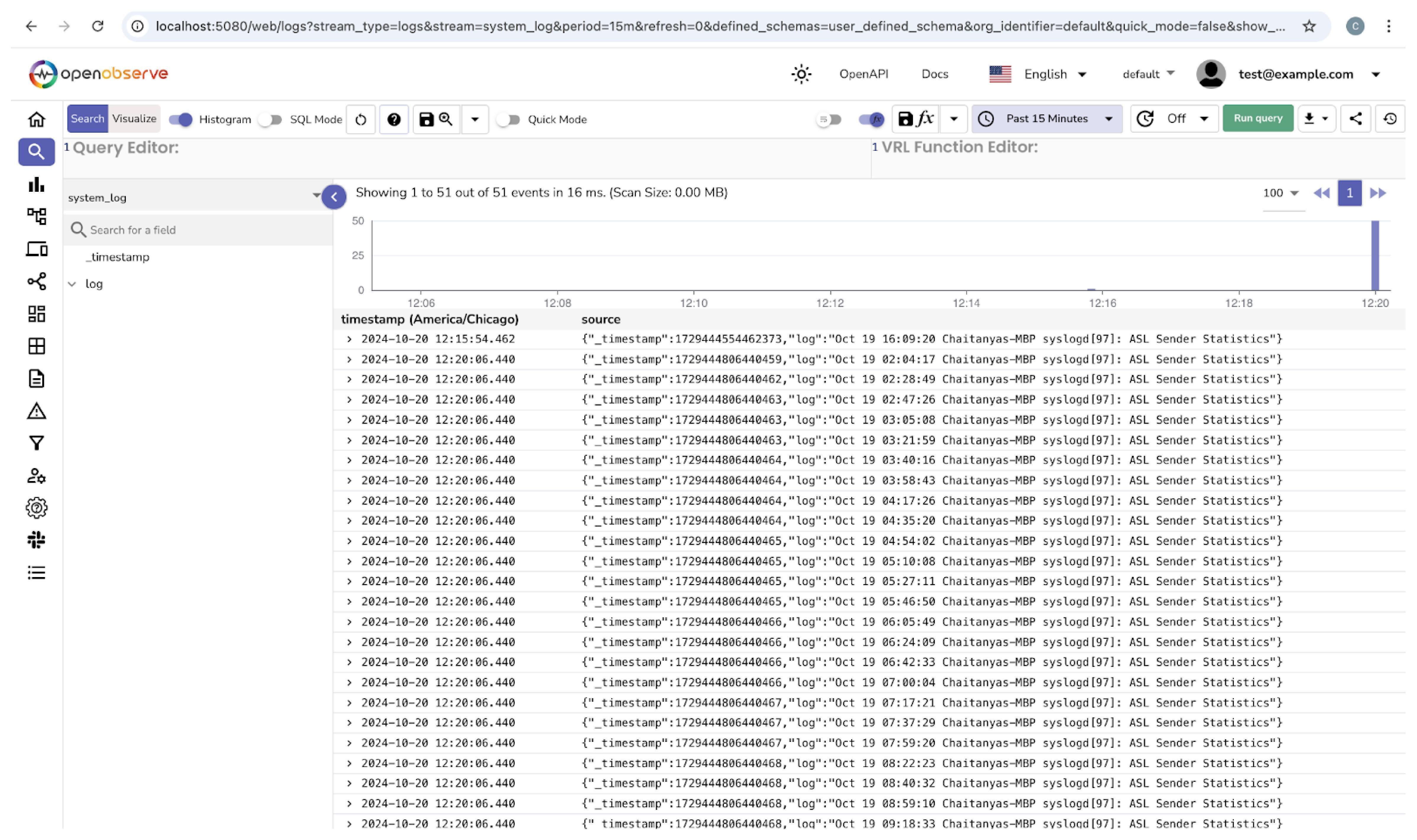
Task: Switch to the Visualize tab
Action: [x=134, y=118]
